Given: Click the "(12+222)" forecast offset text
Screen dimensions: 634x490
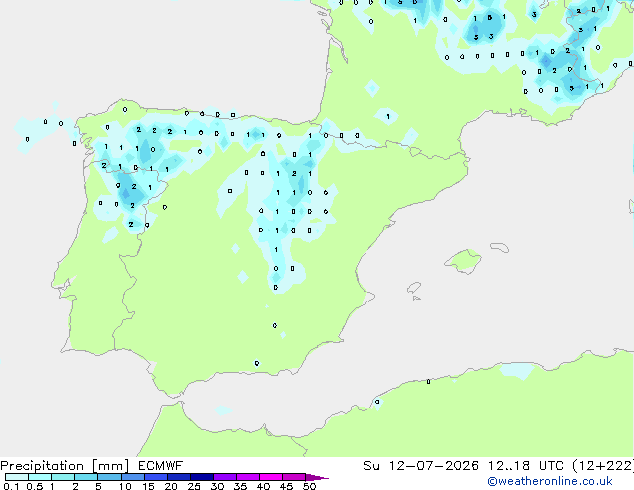Looking at the screenshot, I should [x=603, y=466].
